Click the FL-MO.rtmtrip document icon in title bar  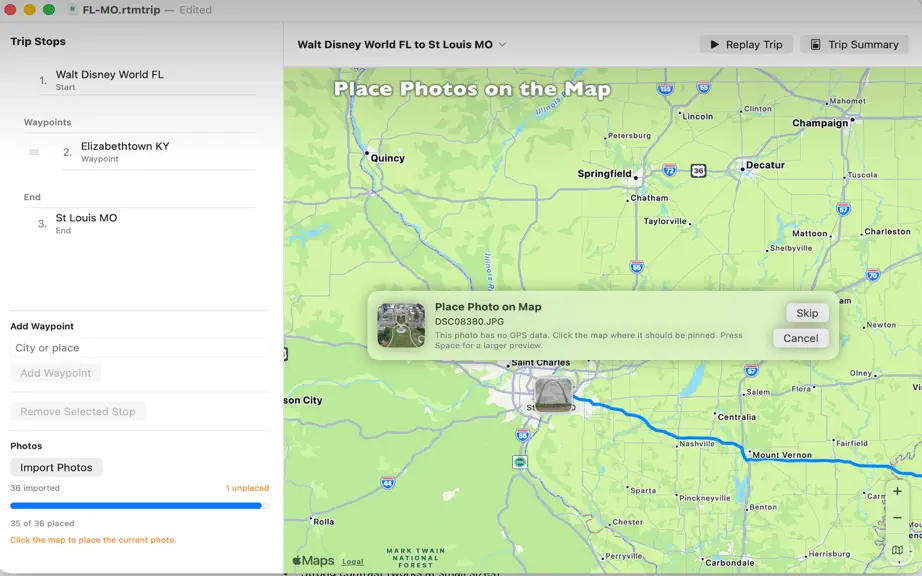point(72,9)
